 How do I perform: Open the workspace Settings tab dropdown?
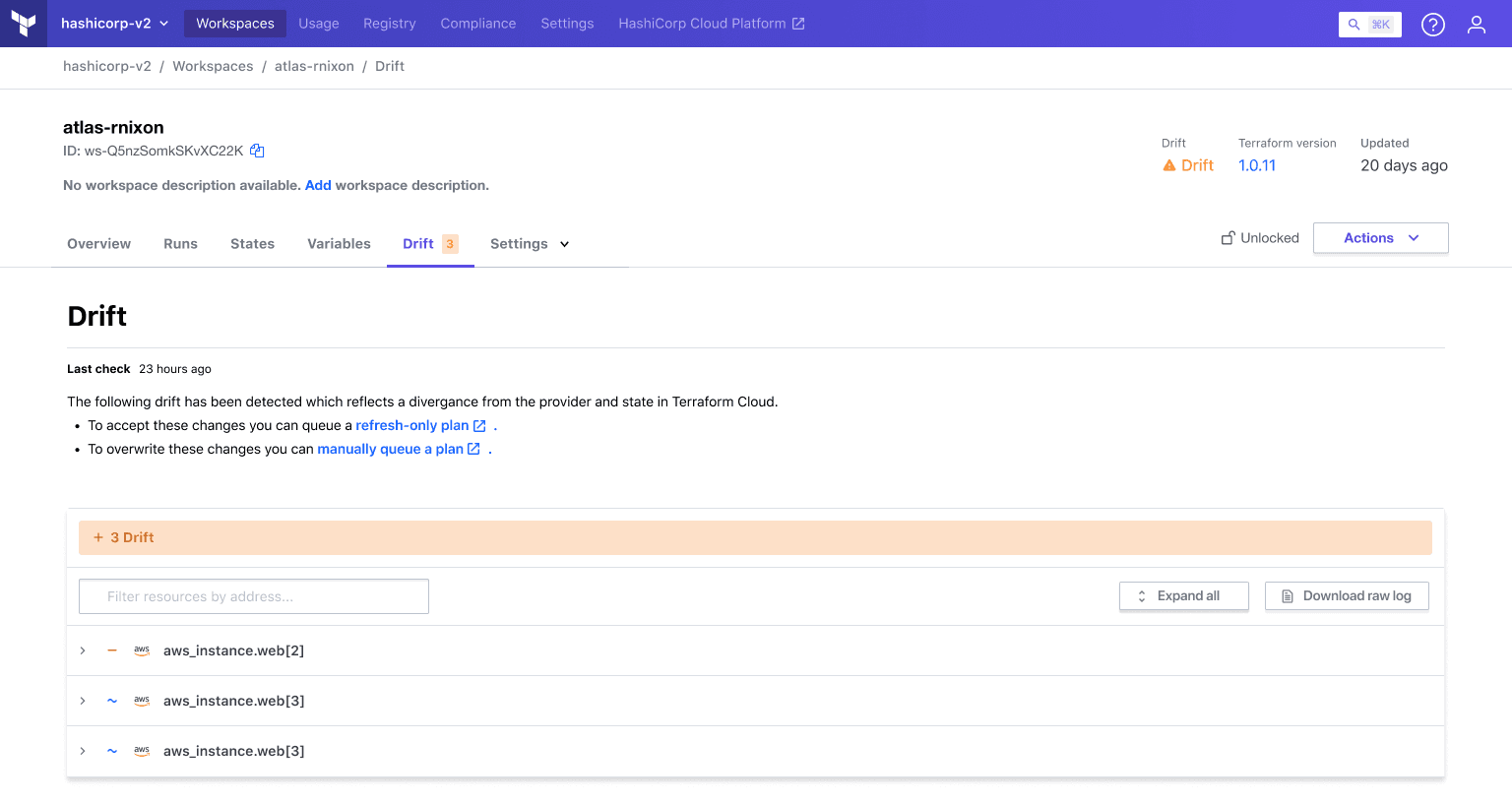[530, 244]
